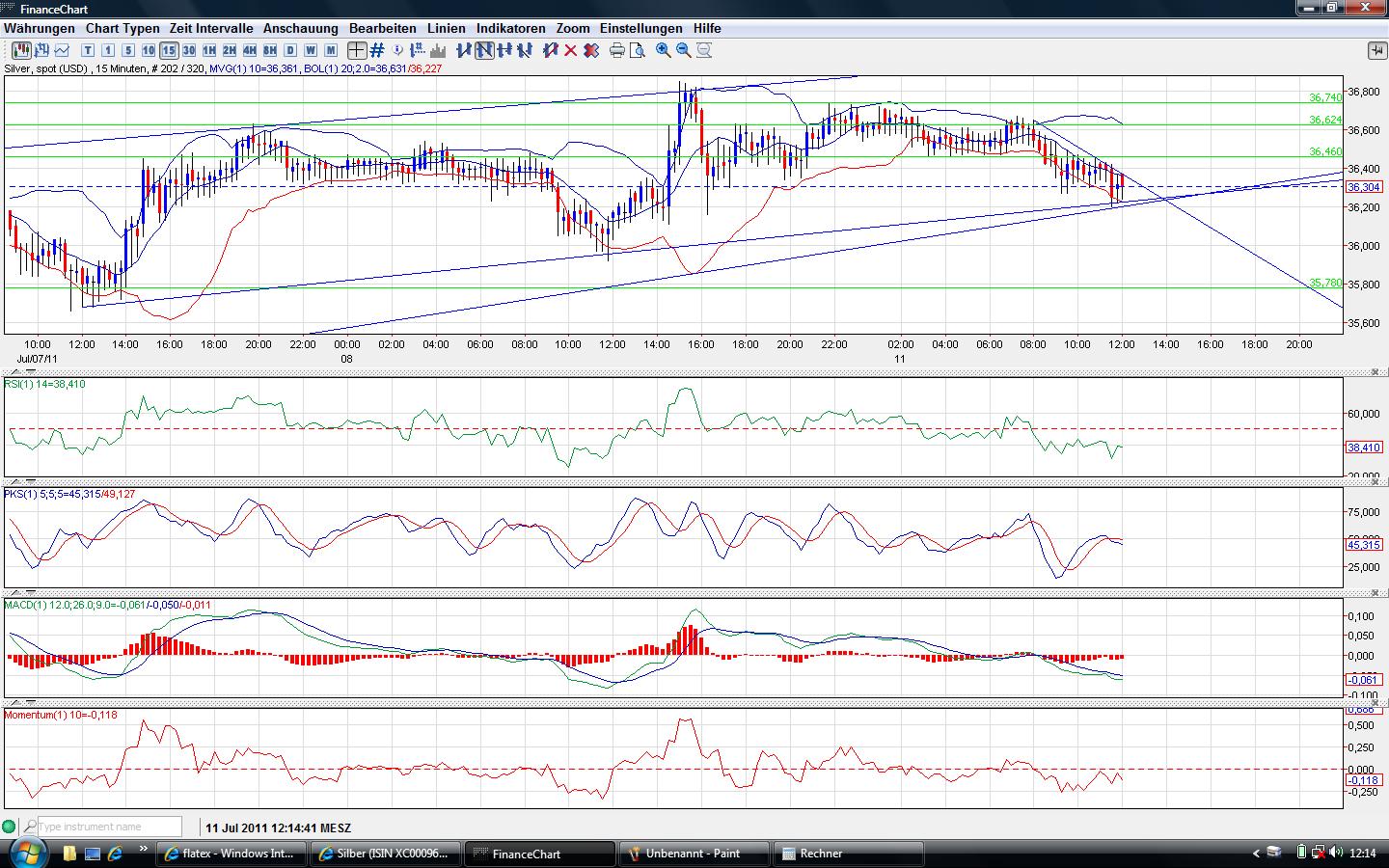
Task: Click the Type instrument name search field
Action: [x=109, y=827]
